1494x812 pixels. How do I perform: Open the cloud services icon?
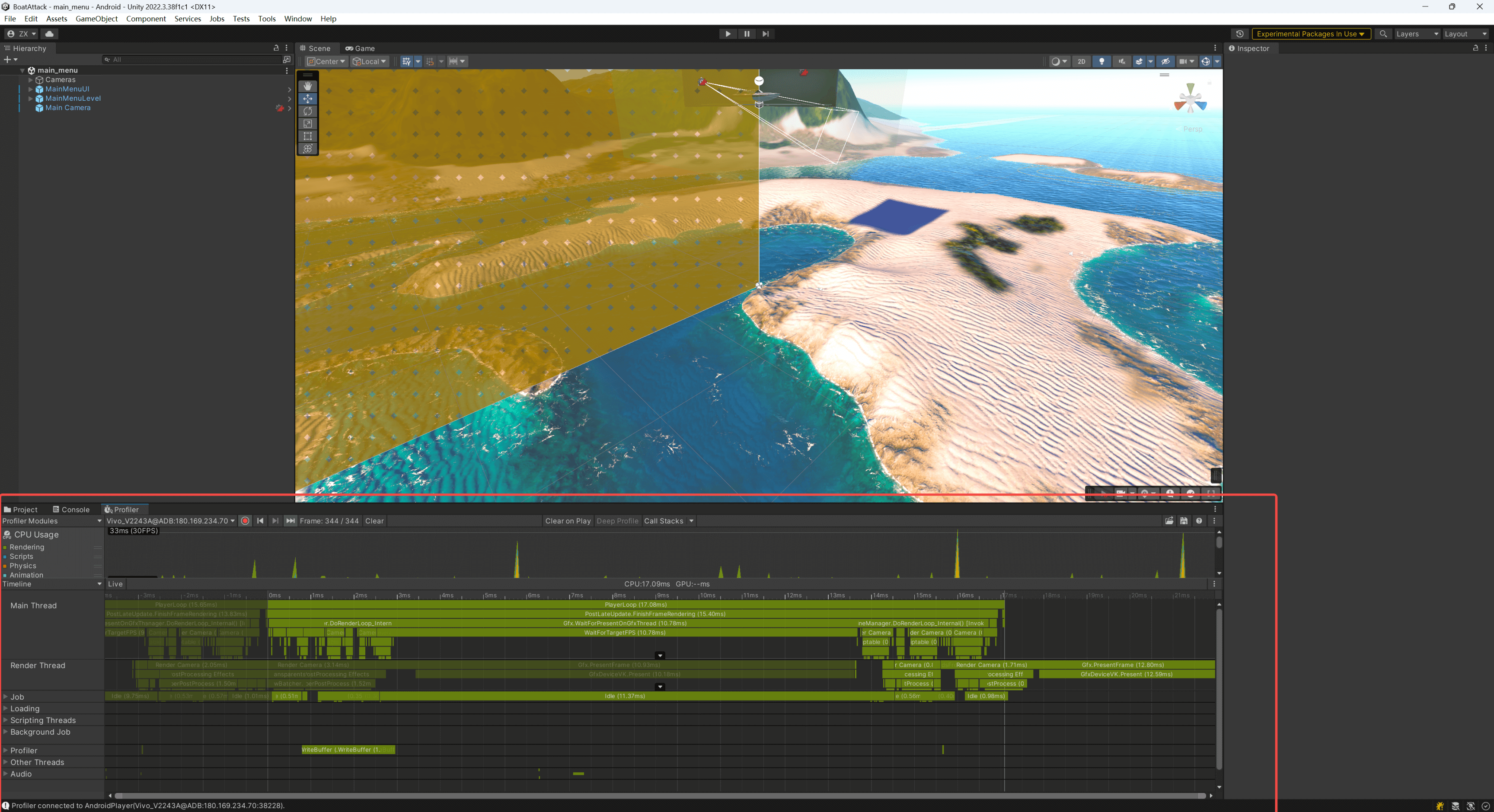point(49,34)
